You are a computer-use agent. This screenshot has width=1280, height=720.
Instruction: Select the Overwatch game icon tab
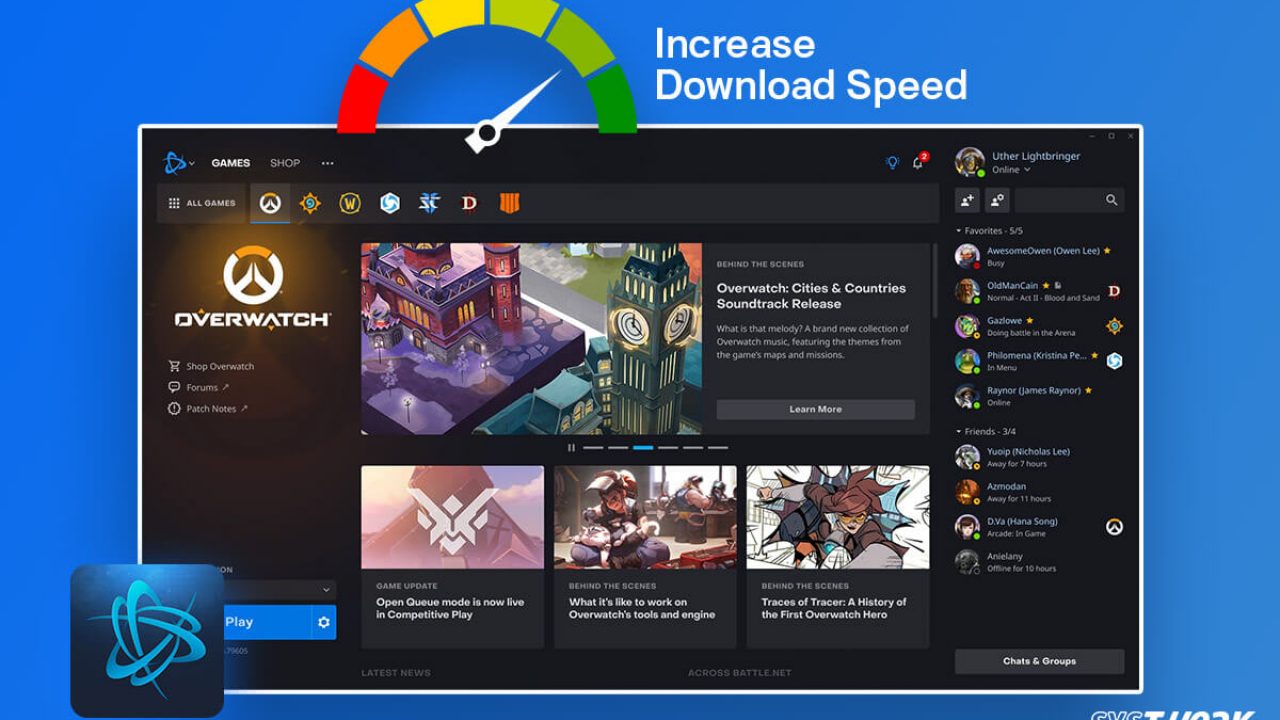(x=270, y=203)
